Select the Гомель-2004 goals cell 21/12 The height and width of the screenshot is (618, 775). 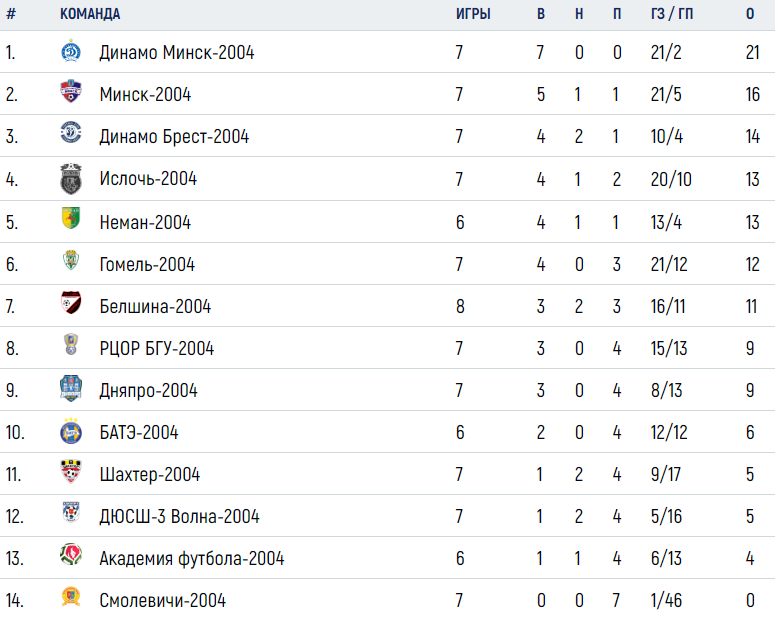pos(669,265)
